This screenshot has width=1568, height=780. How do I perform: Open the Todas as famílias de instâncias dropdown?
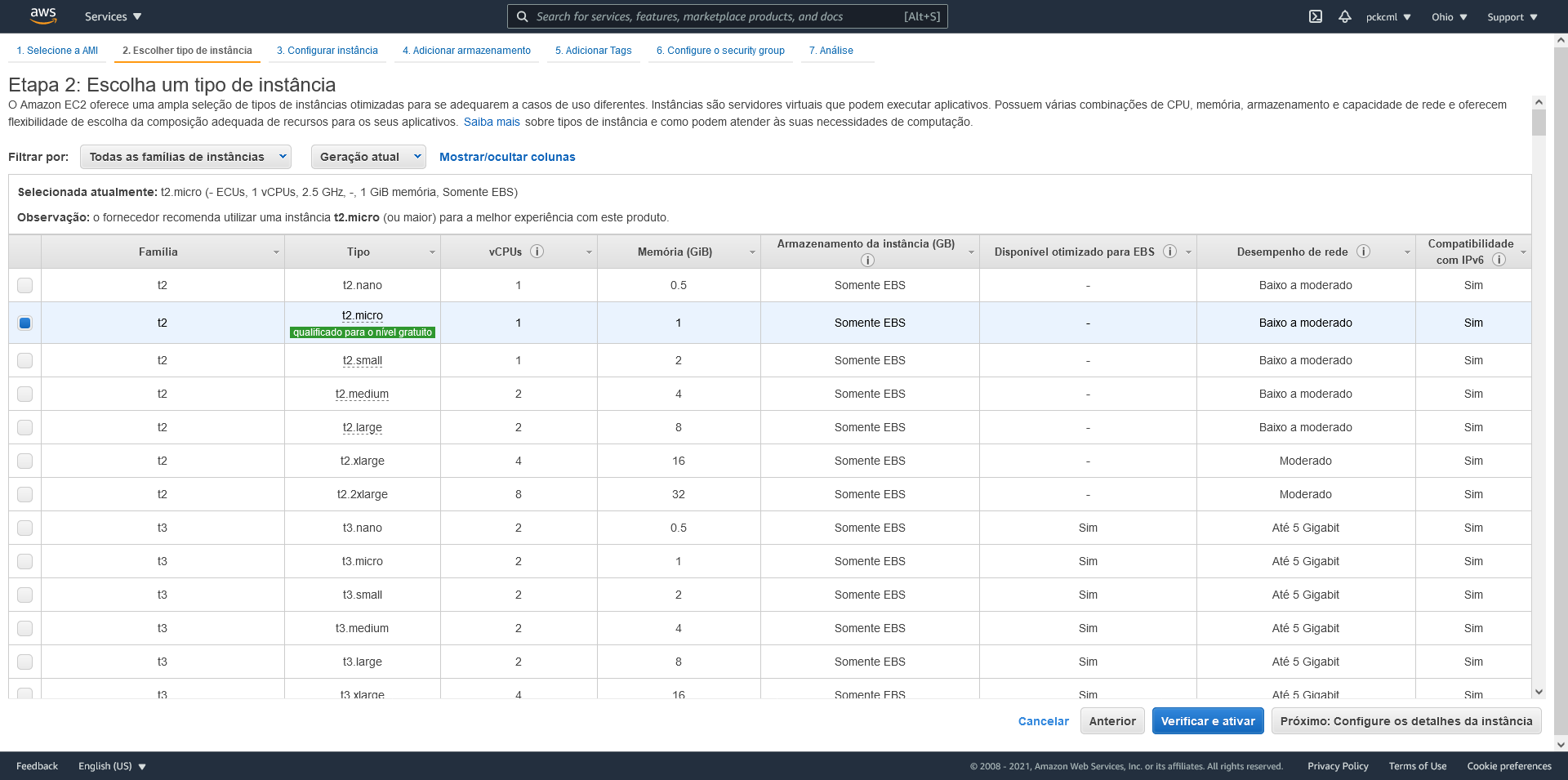coord(185,156)
